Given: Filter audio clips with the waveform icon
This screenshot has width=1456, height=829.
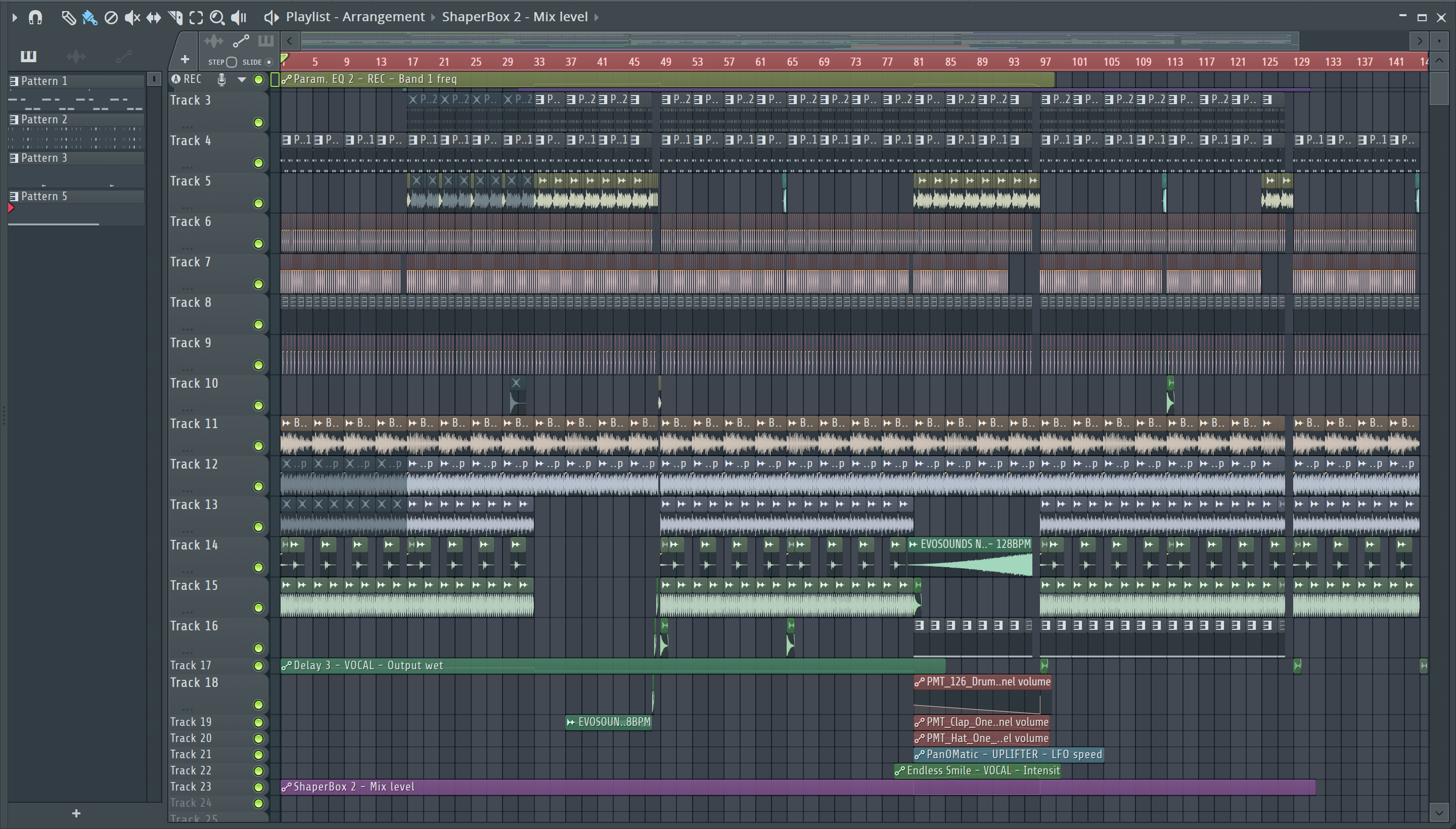Looking at the screenshot, I should [x=214, y=41].
